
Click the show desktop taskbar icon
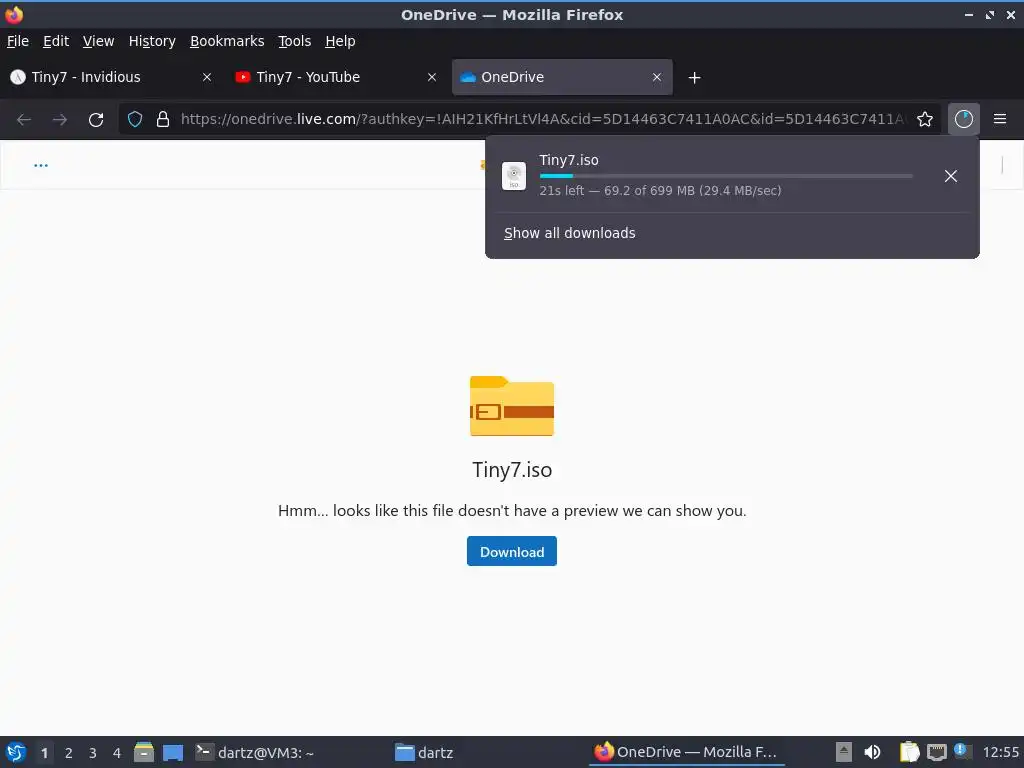coord(173,752)
